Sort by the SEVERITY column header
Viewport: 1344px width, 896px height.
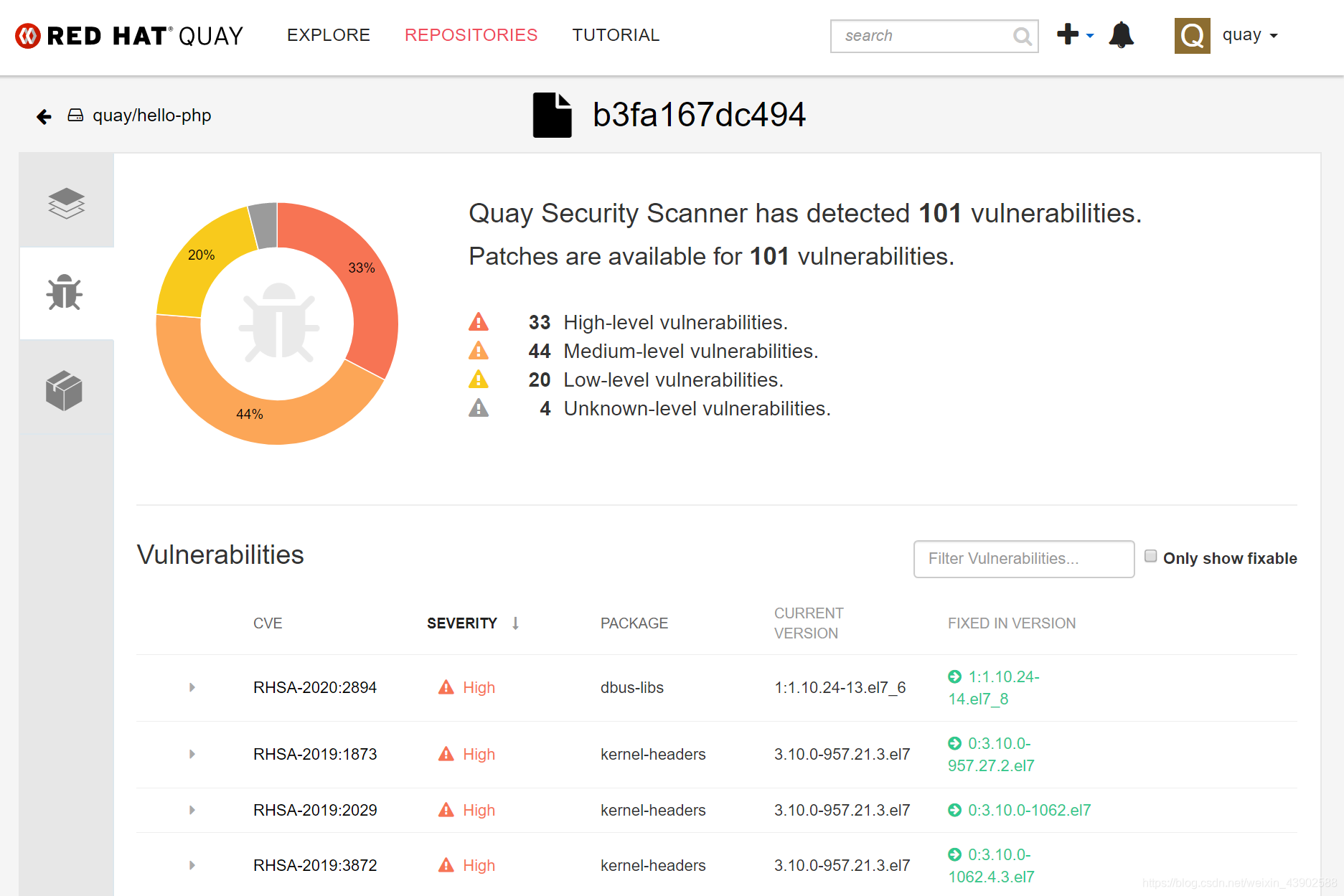[x=462, y=623]
